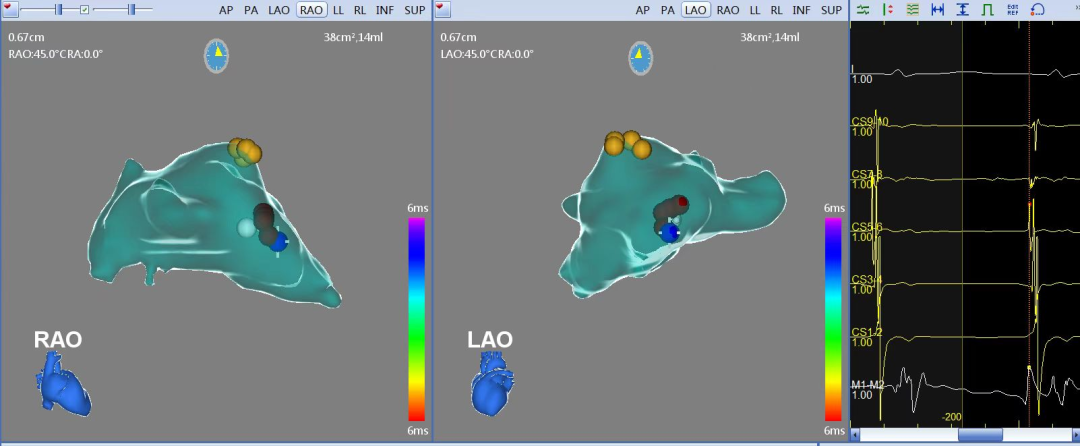Click the Edit REF icon in signal toolbar
Viewport: 1080px width, 446px height.
coord(1012,9)
